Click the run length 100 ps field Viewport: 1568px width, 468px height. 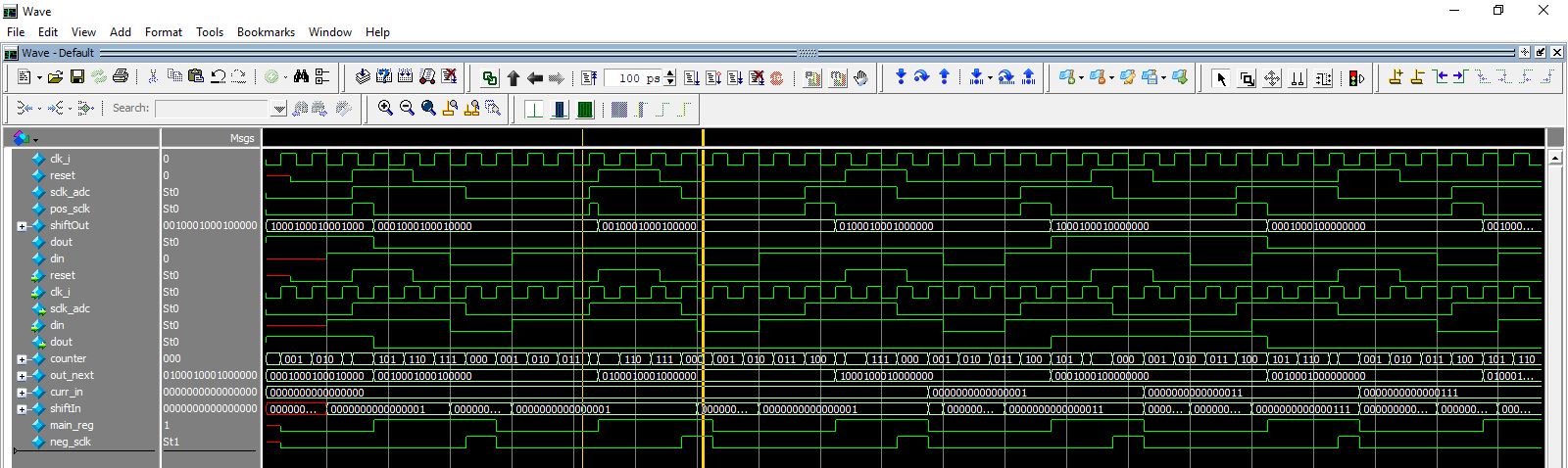(633, 78)
